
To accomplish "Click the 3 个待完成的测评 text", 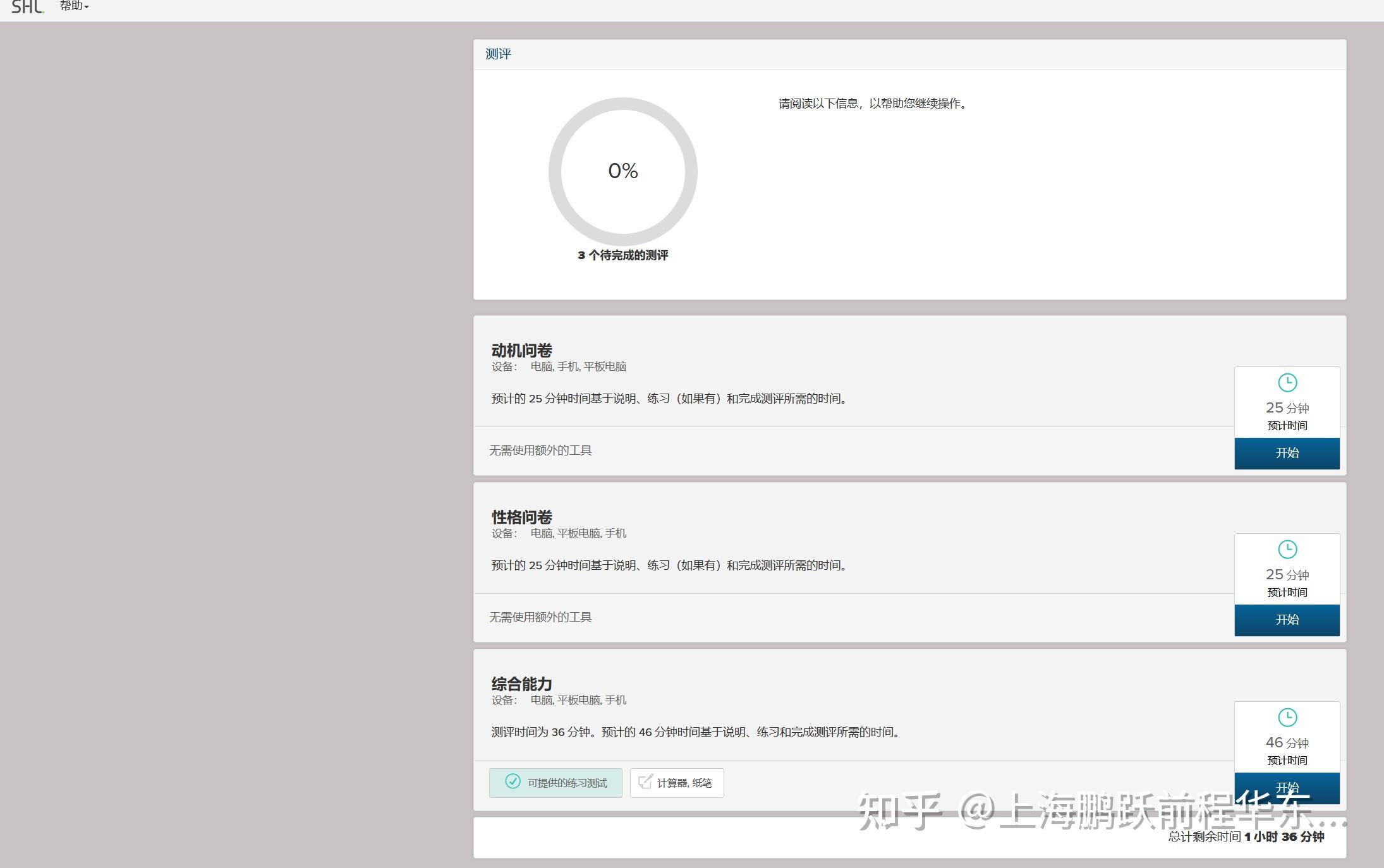I will [622, 256].
